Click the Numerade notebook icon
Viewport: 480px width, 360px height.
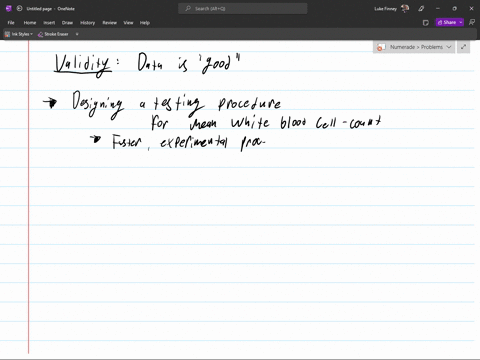click(381, 47)
